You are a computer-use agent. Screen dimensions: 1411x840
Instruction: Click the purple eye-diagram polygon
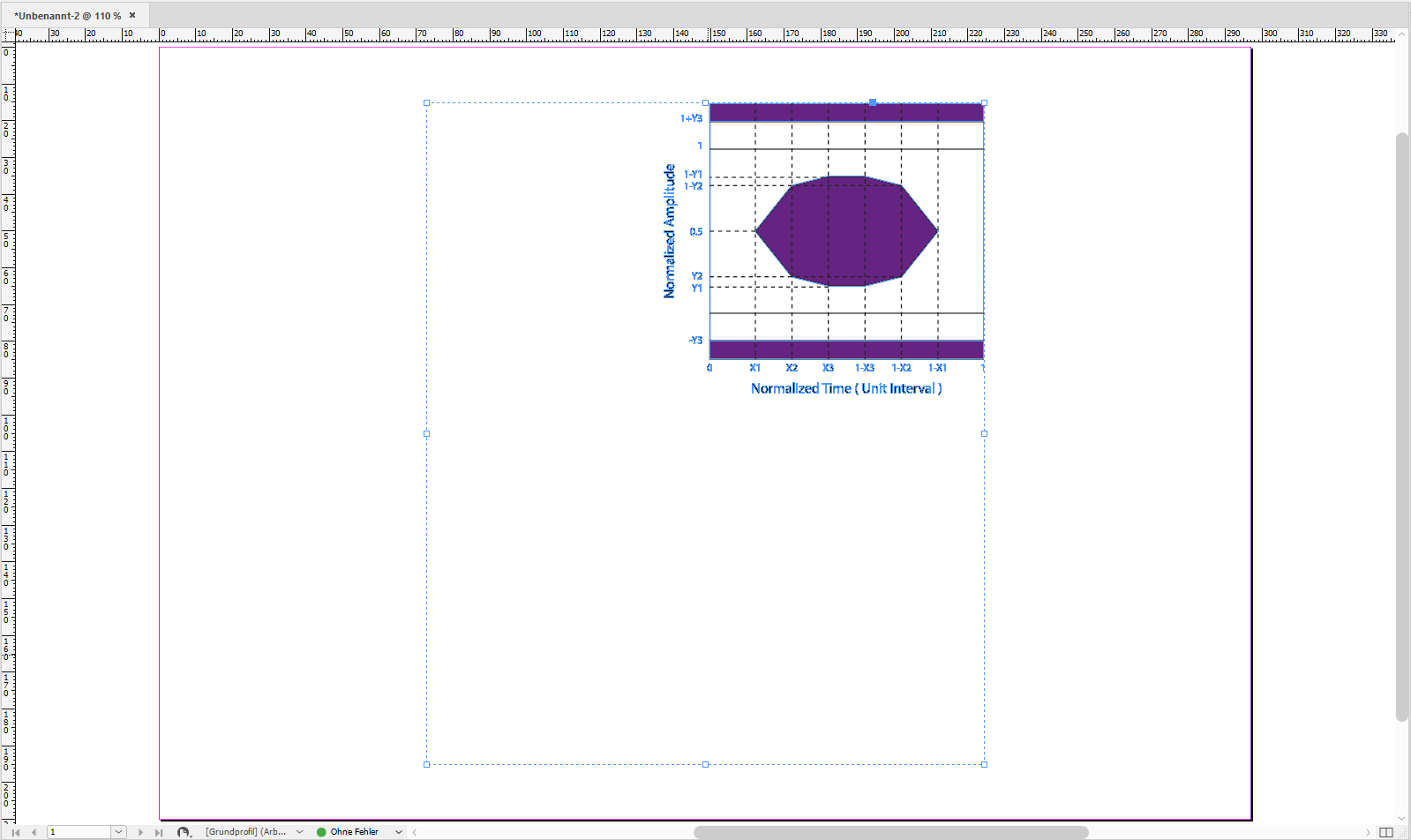(x=846, y=231)
